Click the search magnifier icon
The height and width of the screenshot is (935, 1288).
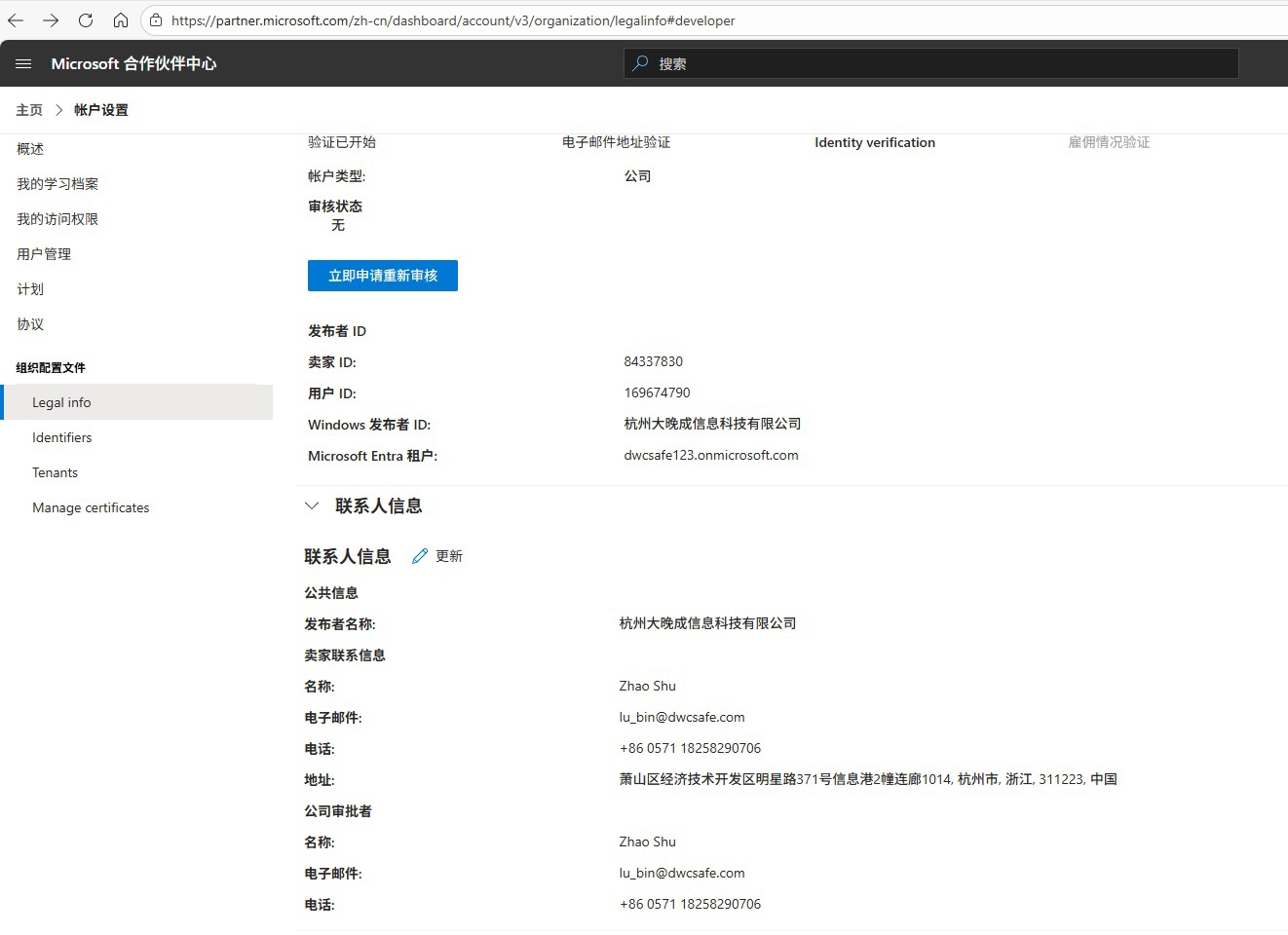pos(640,63)
